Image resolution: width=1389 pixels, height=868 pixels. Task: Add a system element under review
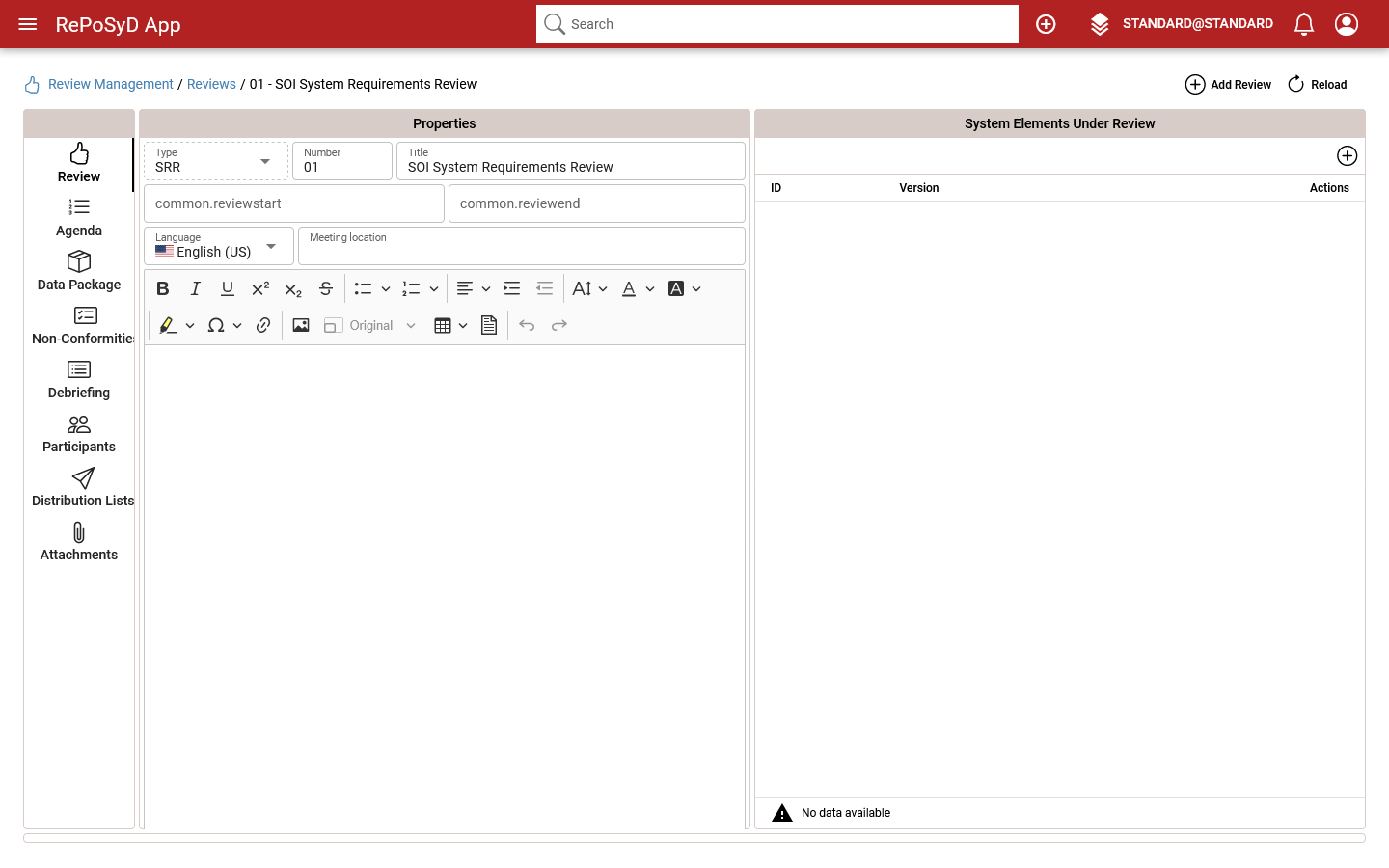(x=1347, y=156)
